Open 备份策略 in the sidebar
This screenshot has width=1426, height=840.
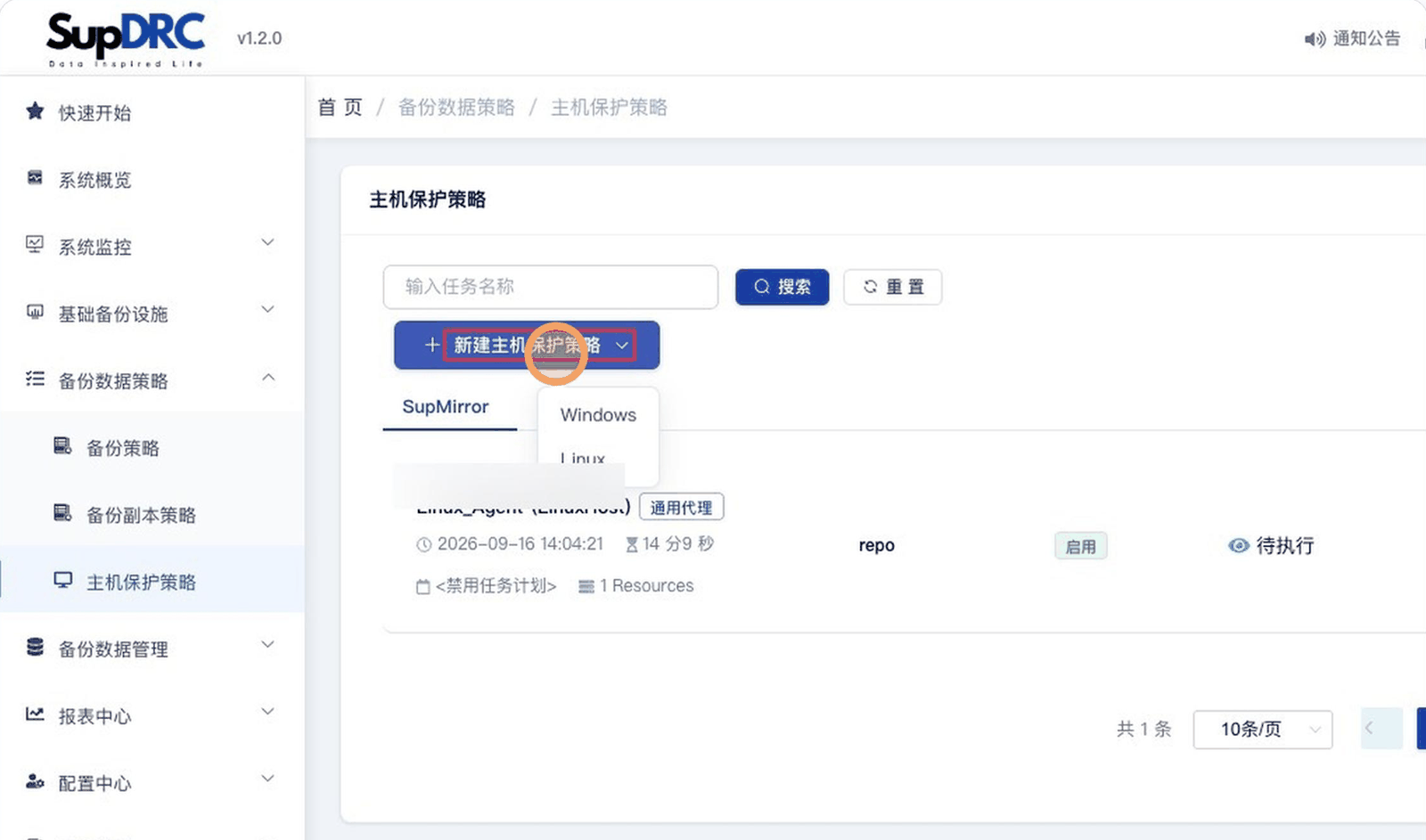(x=122, y=448)
